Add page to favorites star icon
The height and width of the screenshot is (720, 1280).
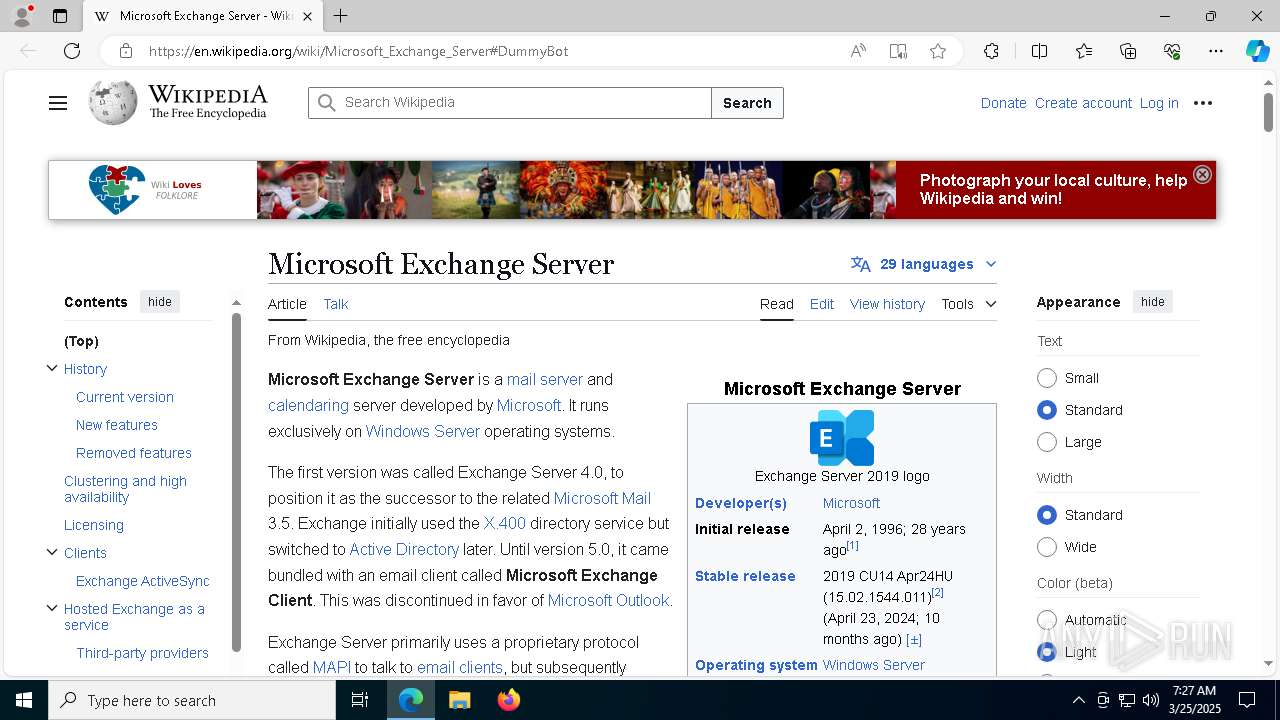(x=938, y=51)
